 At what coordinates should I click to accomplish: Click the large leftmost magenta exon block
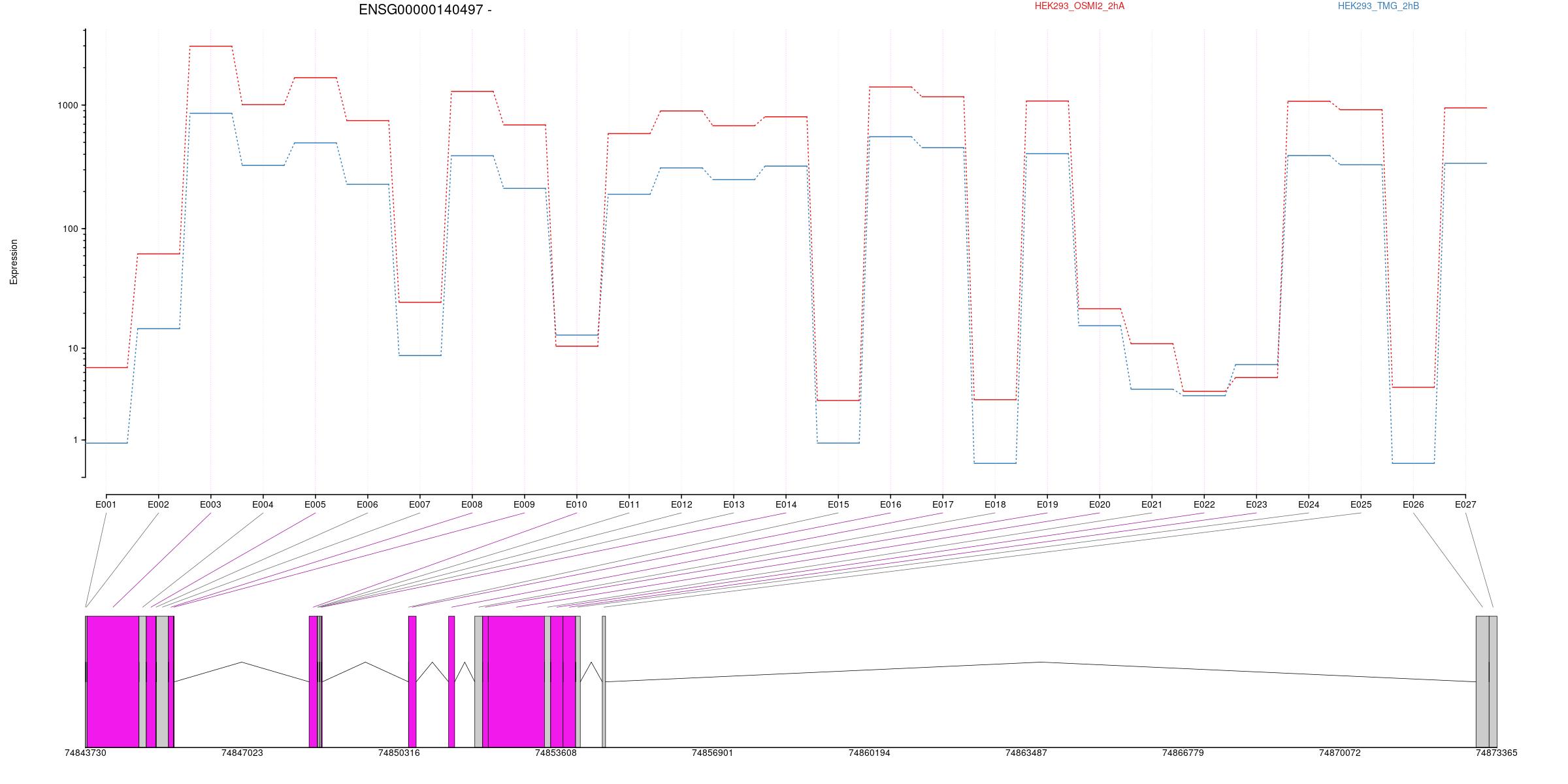point(113,681)
